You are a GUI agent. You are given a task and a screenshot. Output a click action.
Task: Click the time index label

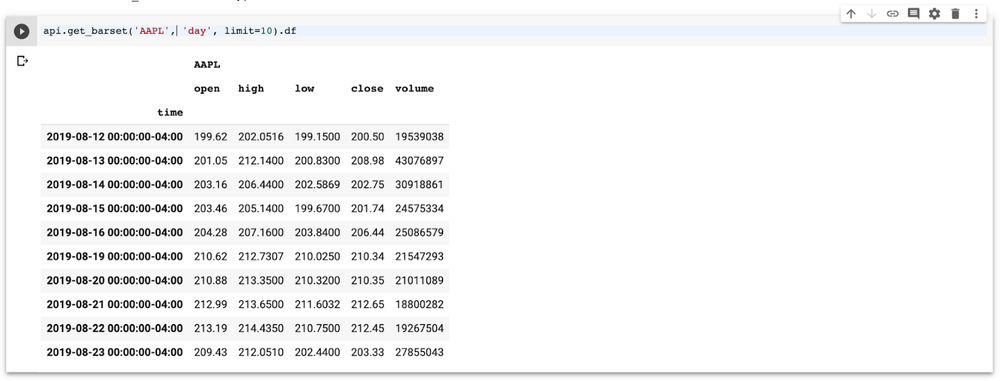point(170,112)
